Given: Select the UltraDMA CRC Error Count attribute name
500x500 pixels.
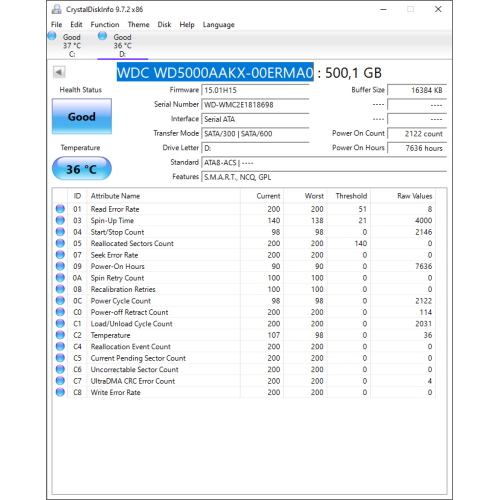Looking at the screenshot, I should (x=133, y=381).
